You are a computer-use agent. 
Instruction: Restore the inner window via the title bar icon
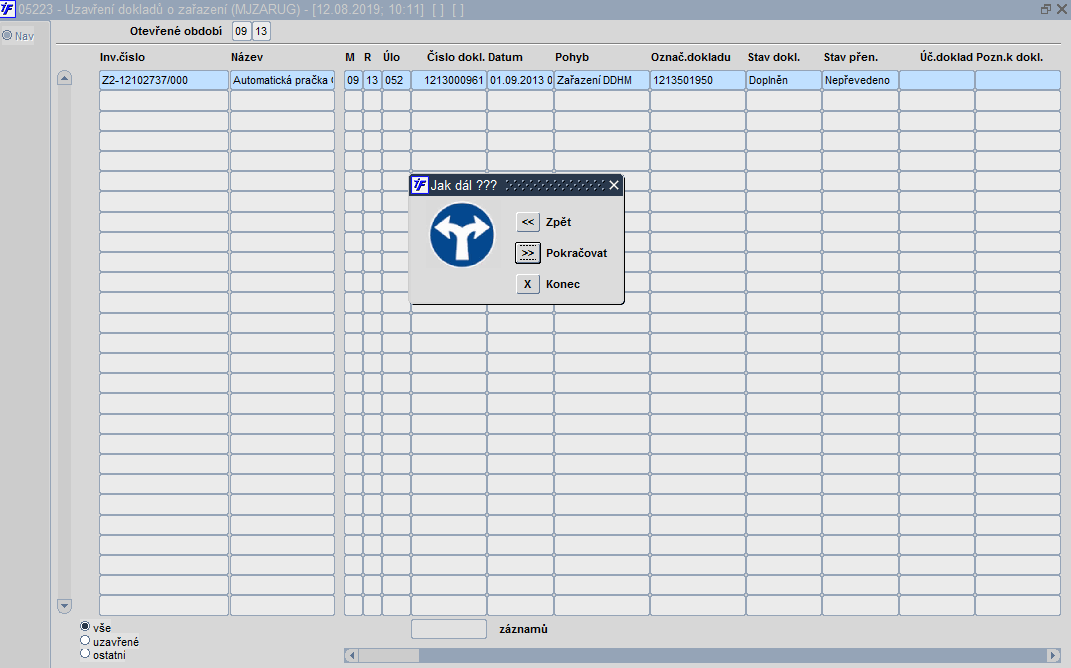1045,10
